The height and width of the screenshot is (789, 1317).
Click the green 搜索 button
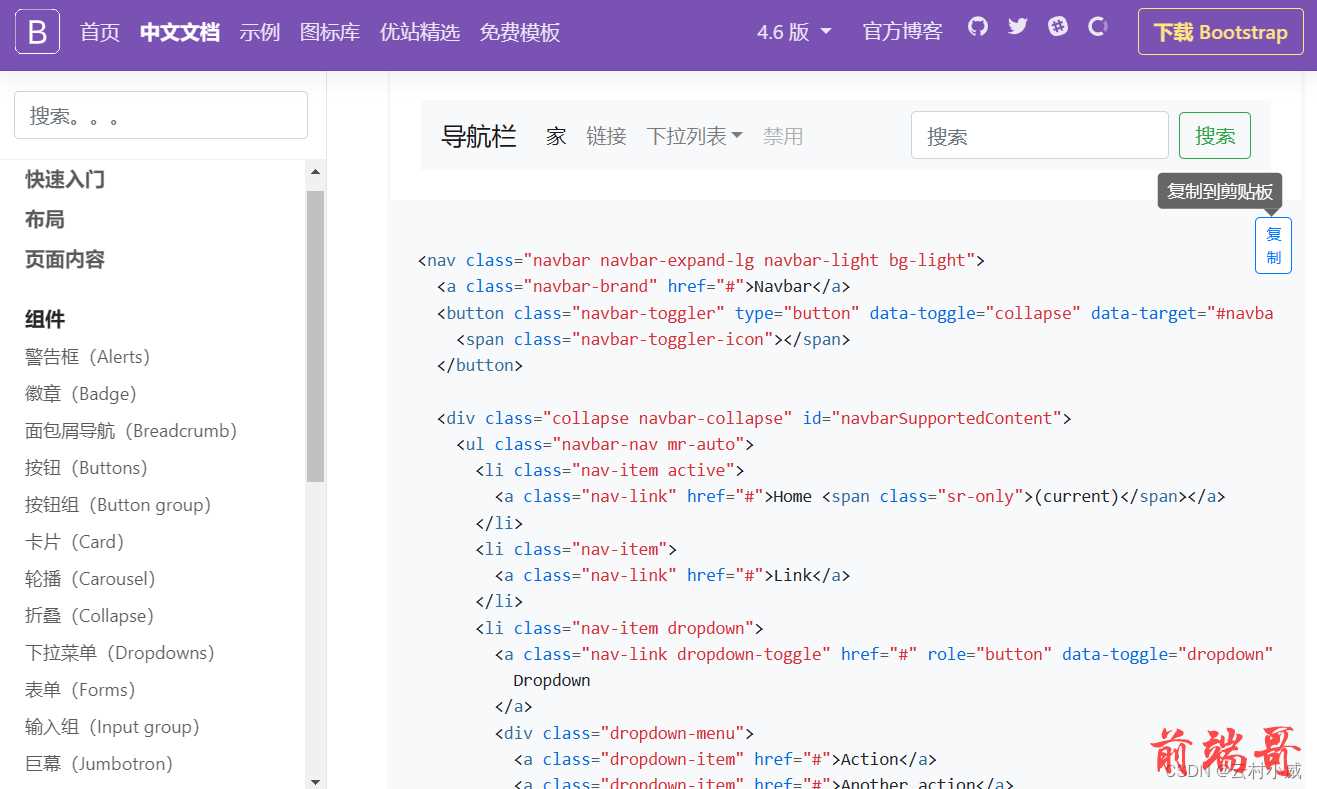pos(1214,136)
